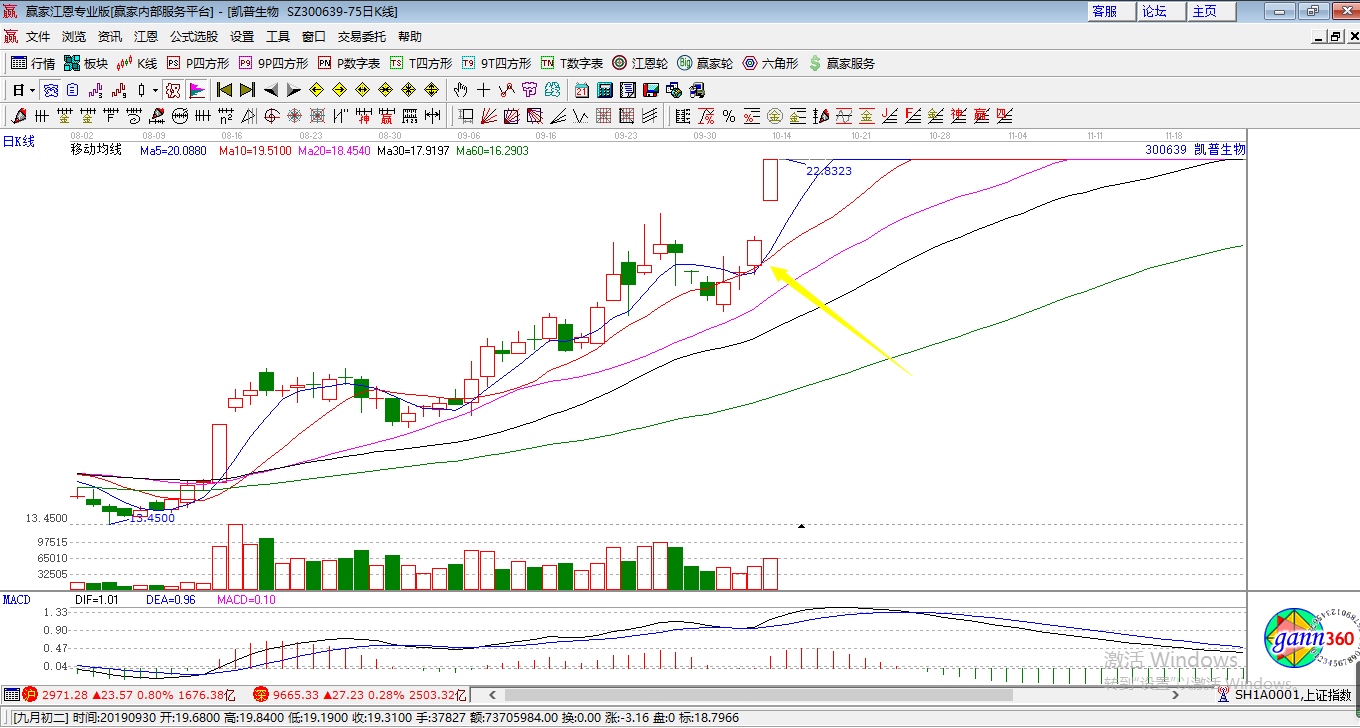The height and width of the screenshot is (728, 1360).
Task: Select the first pencil drawing tool
Action: pos(18,115)
